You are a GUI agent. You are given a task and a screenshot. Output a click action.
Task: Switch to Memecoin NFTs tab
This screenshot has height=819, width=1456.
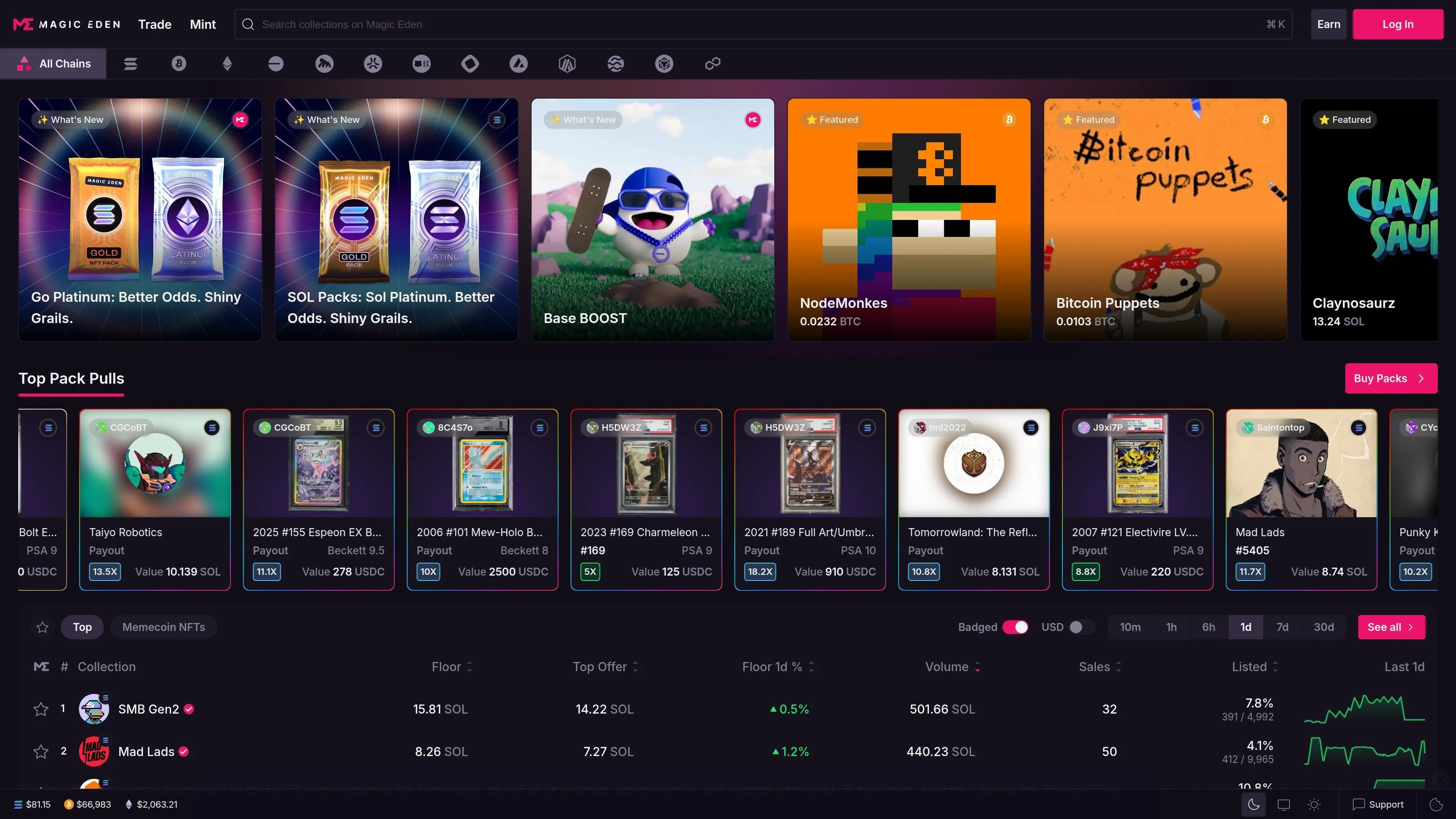(x=163, y=628)
